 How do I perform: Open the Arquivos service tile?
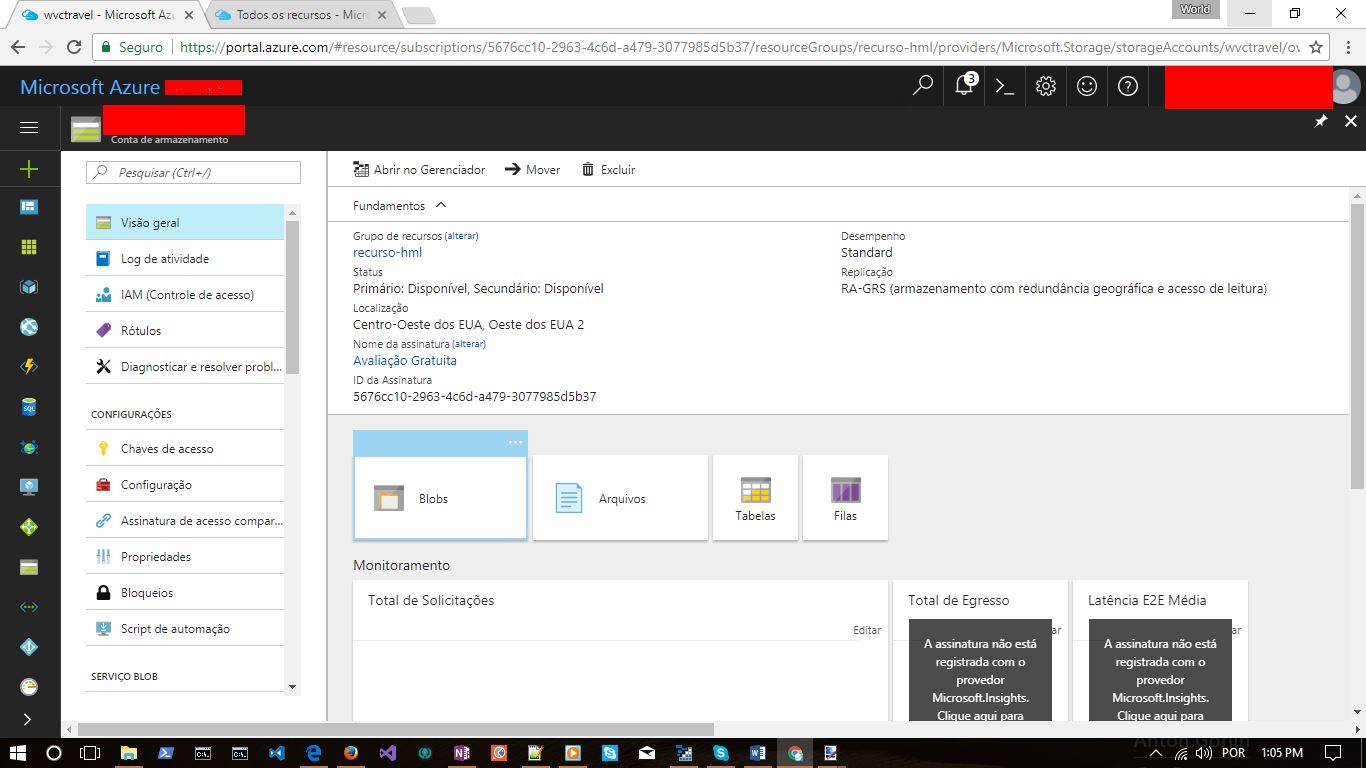tap(620, 498)
